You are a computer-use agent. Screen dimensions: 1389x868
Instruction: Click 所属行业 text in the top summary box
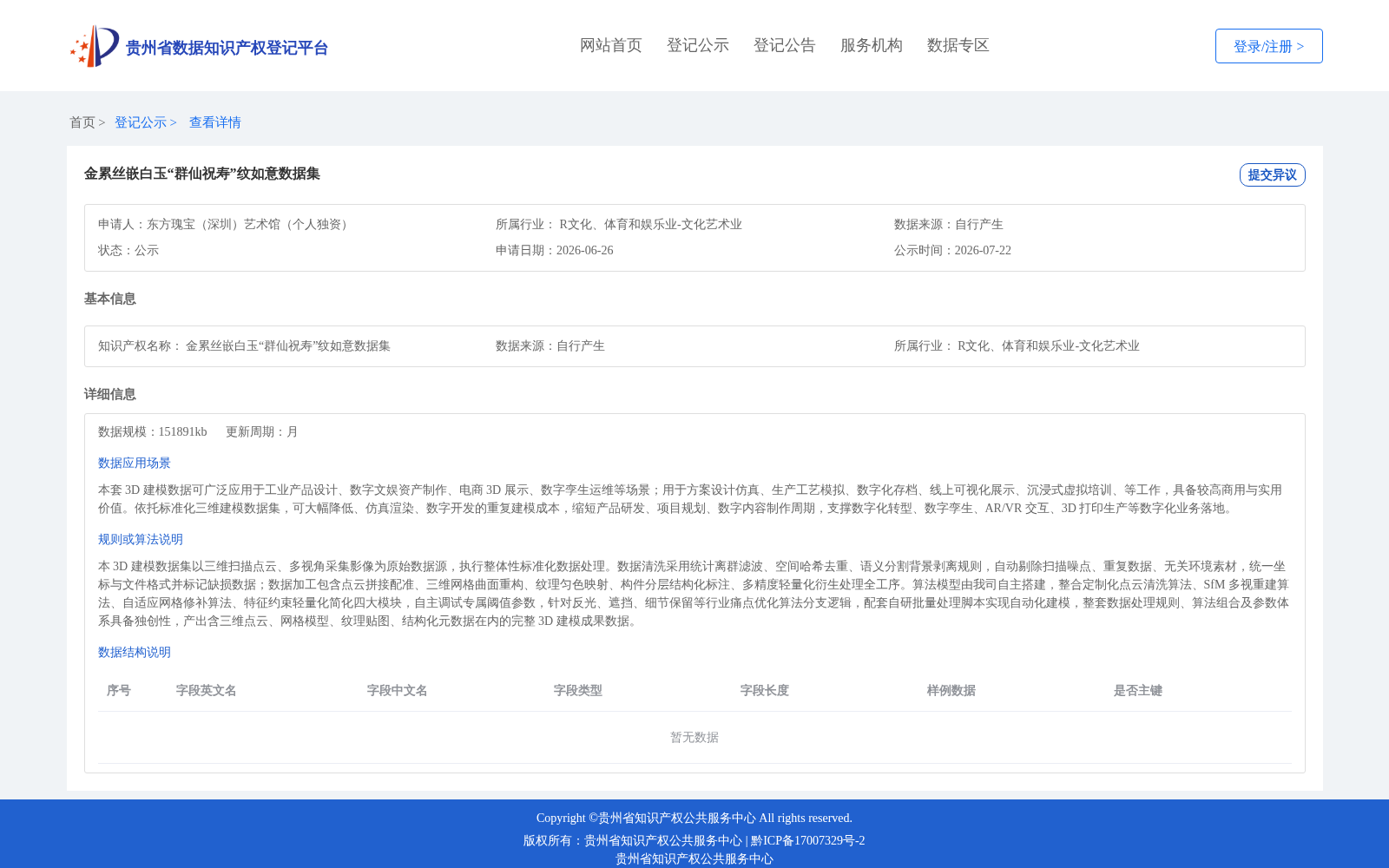(619, 224)
